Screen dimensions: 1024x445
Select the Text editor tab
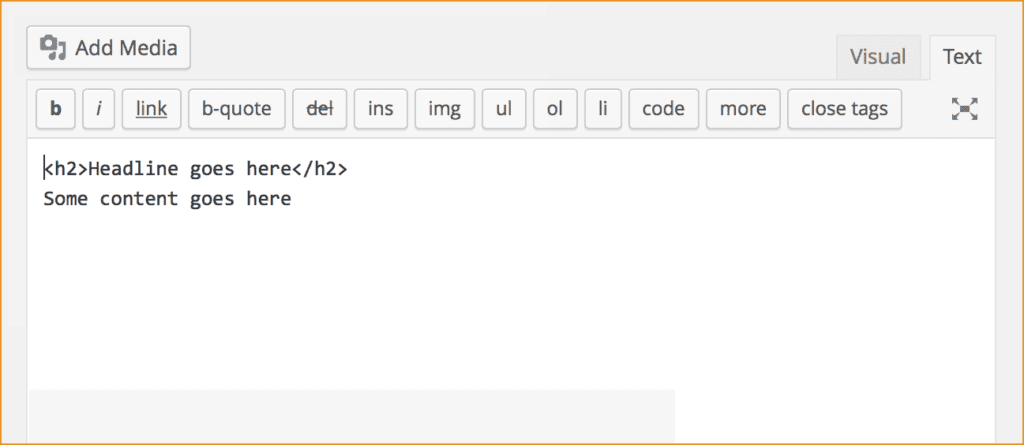(x=962, y=57)
